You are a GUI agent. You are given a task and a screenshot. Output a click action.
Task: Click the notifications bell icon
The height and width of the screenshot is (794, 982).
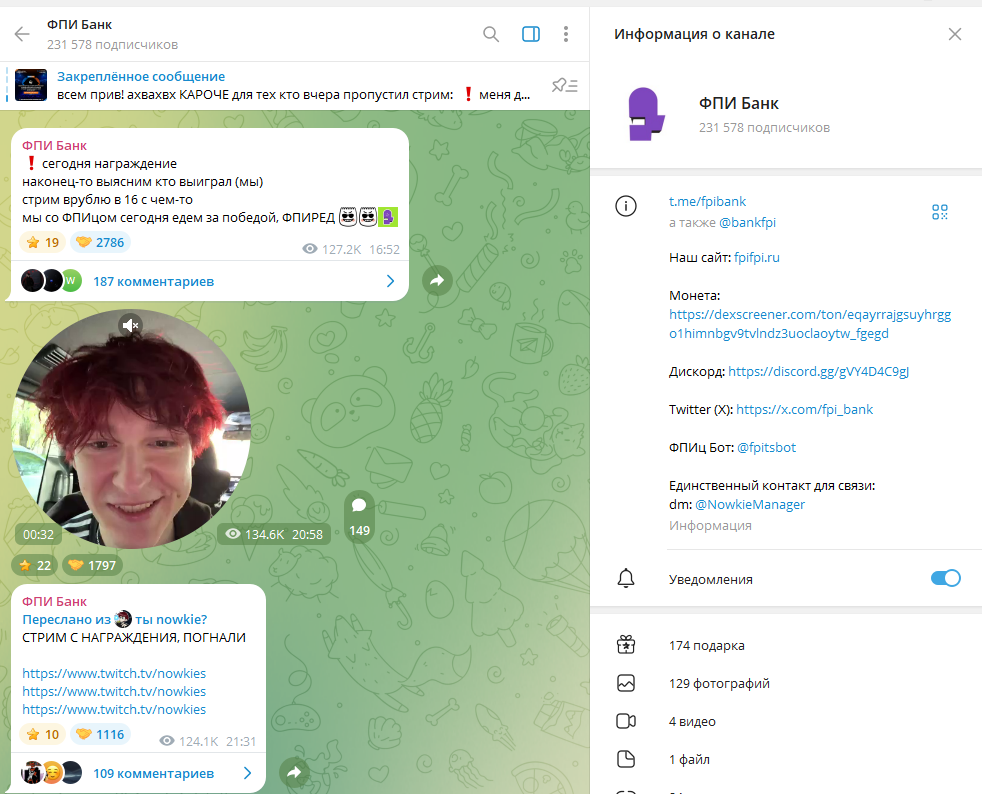point(626,579)
